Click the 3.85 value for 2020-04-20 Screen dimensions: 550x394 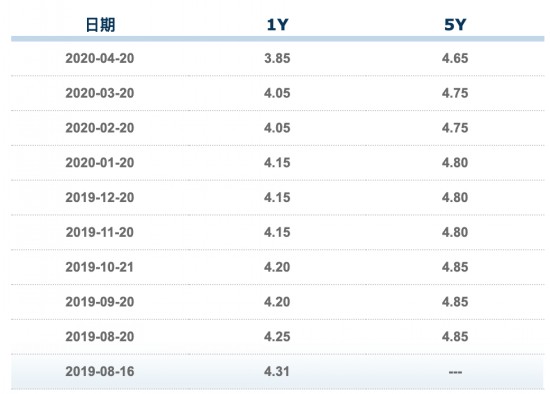click(277, 58)
